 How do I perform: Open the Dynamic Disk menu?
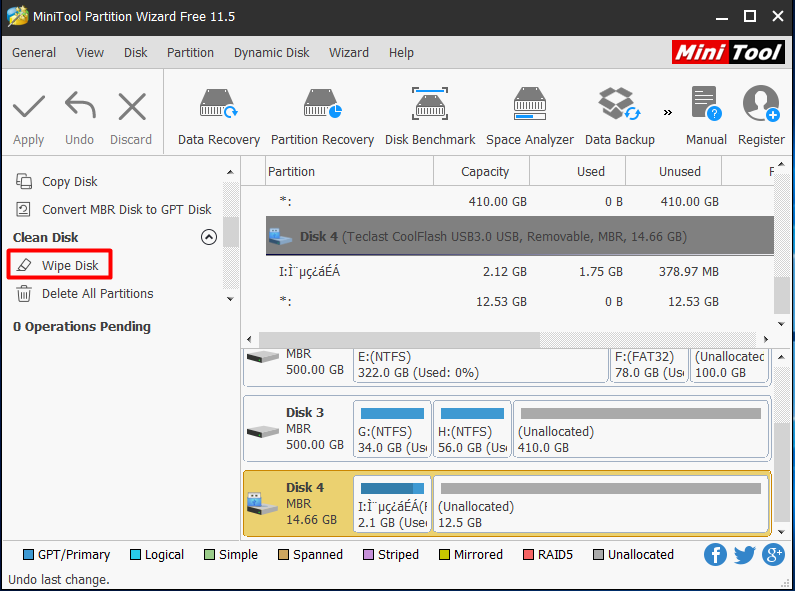(x=271, y=53)
